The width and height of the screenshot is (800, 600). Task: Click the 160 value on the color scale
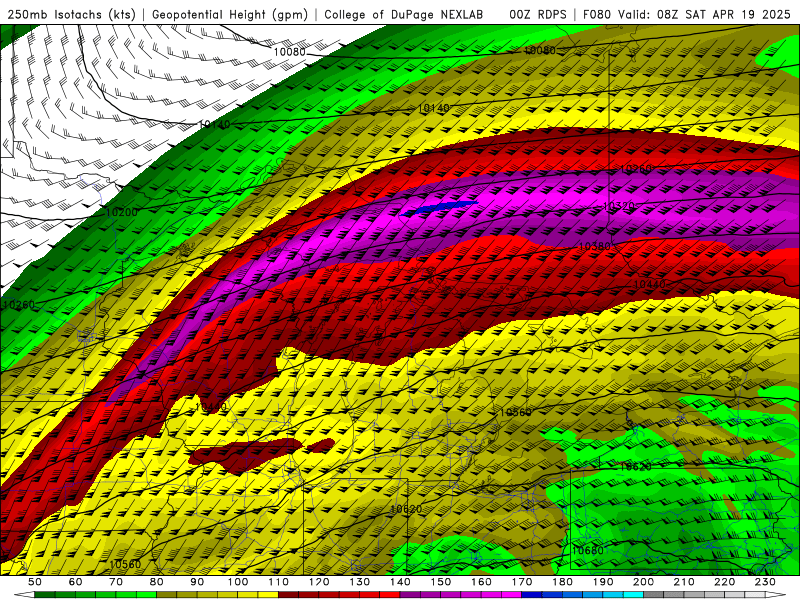pyautogui.click(x=482, y=582)
